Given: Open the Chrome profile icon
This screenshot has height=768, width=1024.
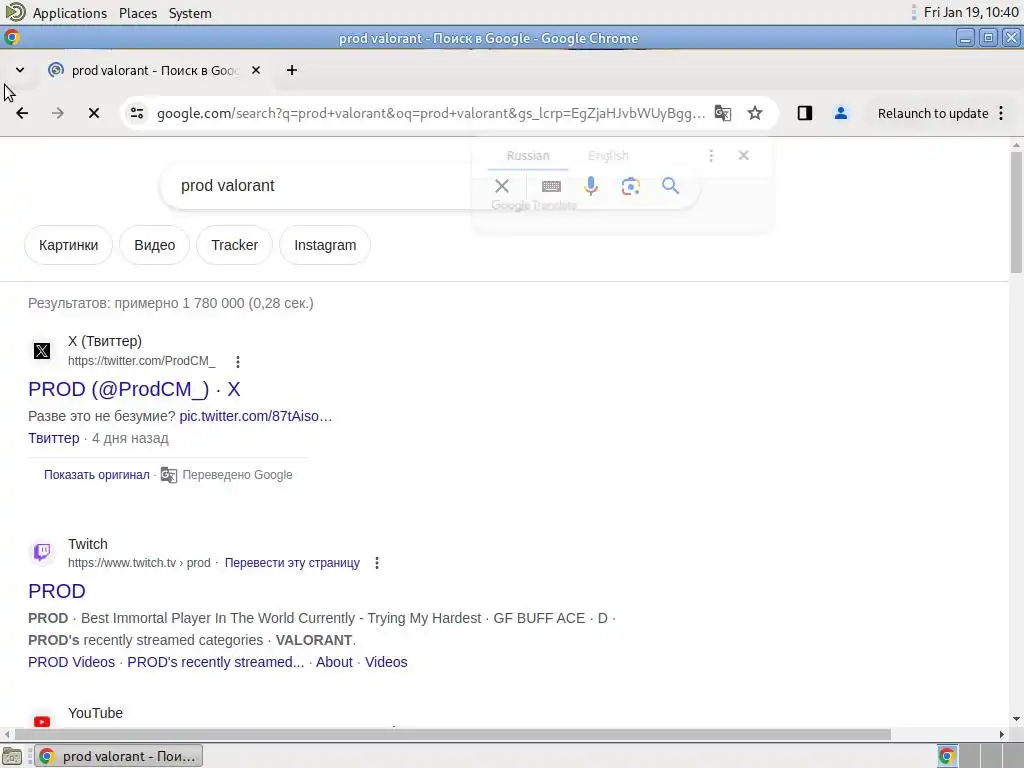Looking at the screenshot, I should (840, 113).
